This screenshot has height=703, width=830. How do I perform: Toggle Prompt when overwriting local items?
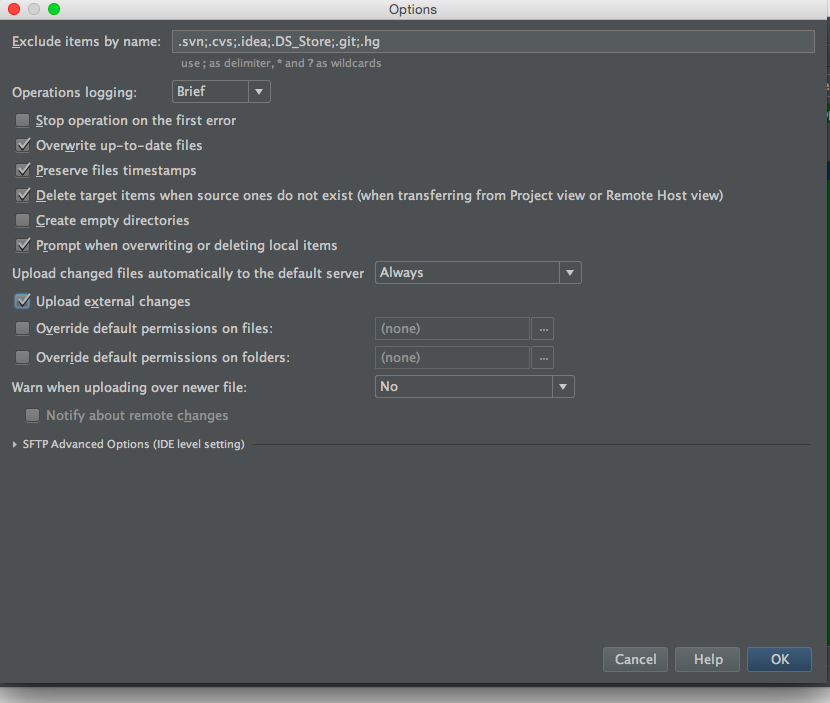(23, 245)
